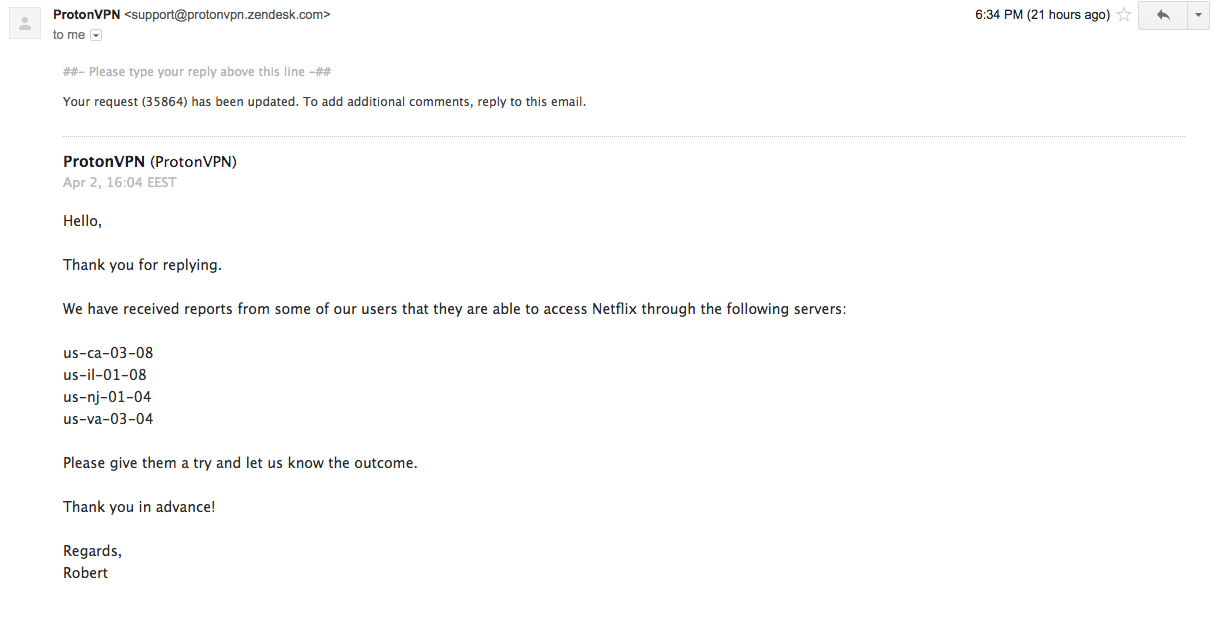
Task: Star this ProtonVPN email
Action: (x=1124, y=15)
